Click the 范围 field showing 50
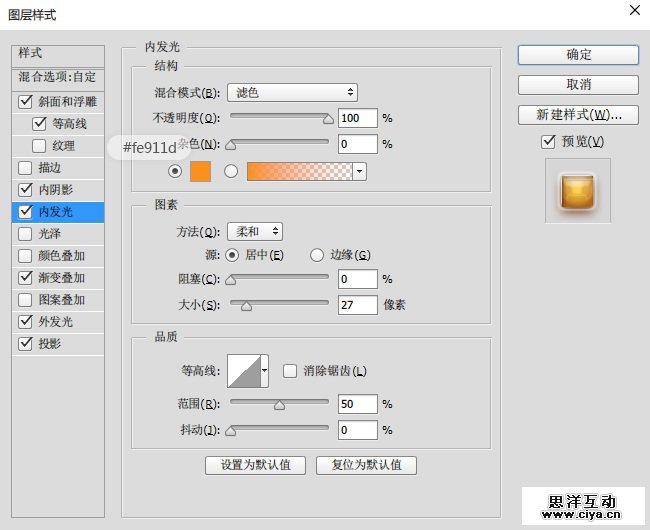 pyautogui.click(x=358, y=404)
